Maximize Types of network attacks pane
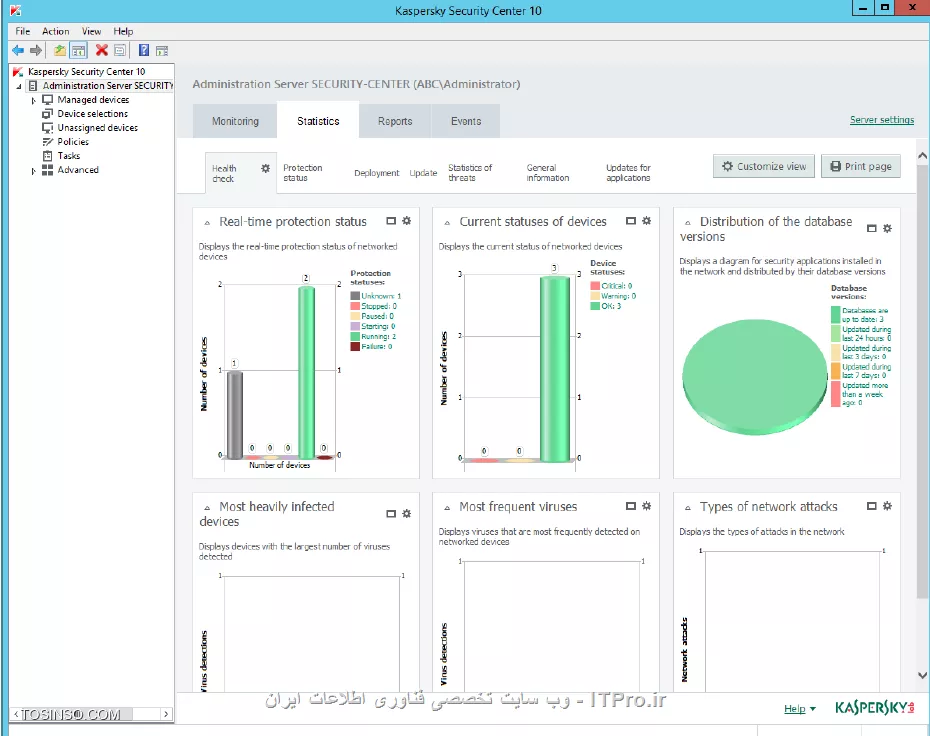This screenshot has height=736, width=930. 871,506
